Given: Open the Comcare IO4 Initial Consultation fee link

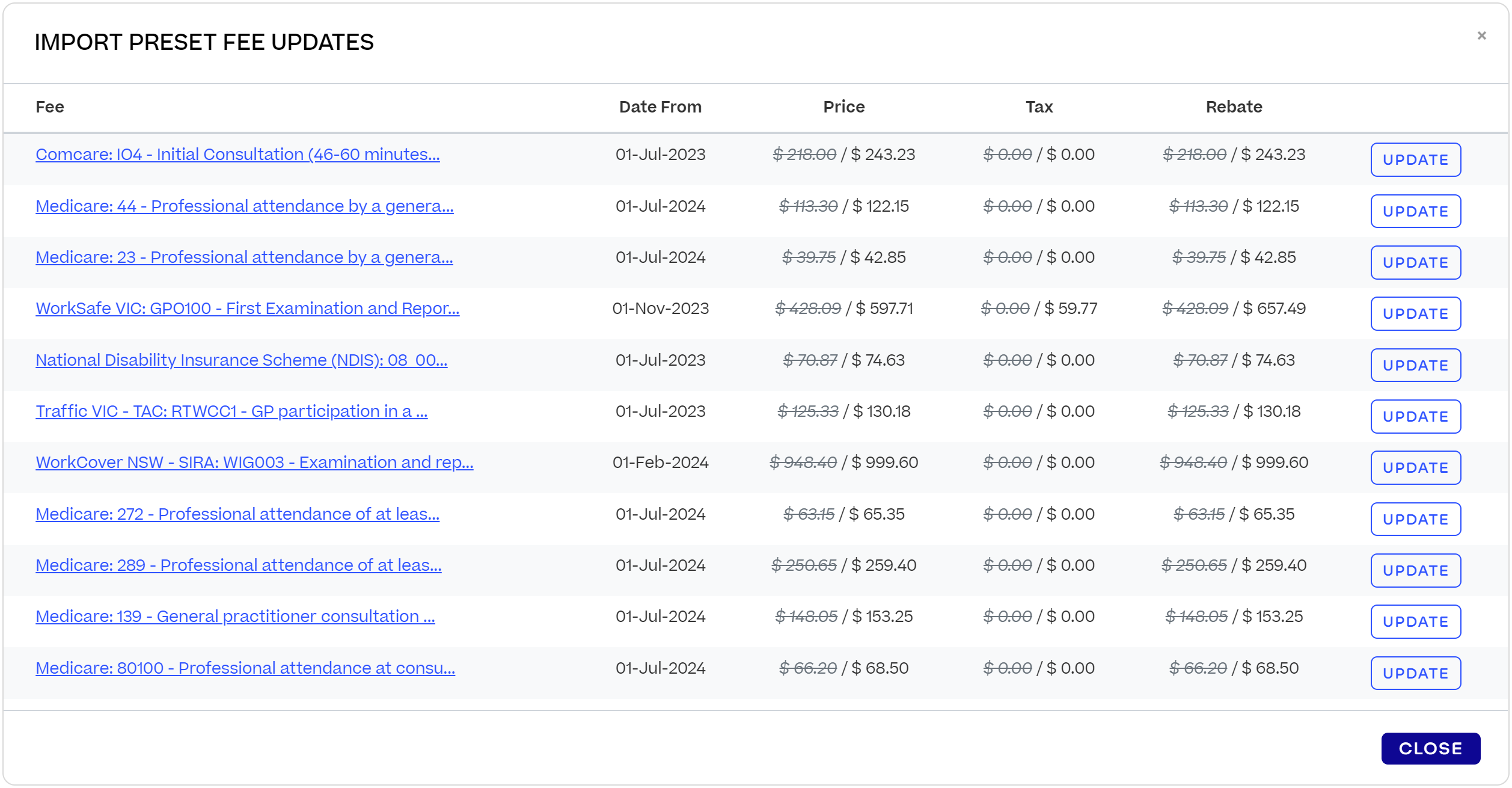Looking at the screenshot, I should 237,155.
